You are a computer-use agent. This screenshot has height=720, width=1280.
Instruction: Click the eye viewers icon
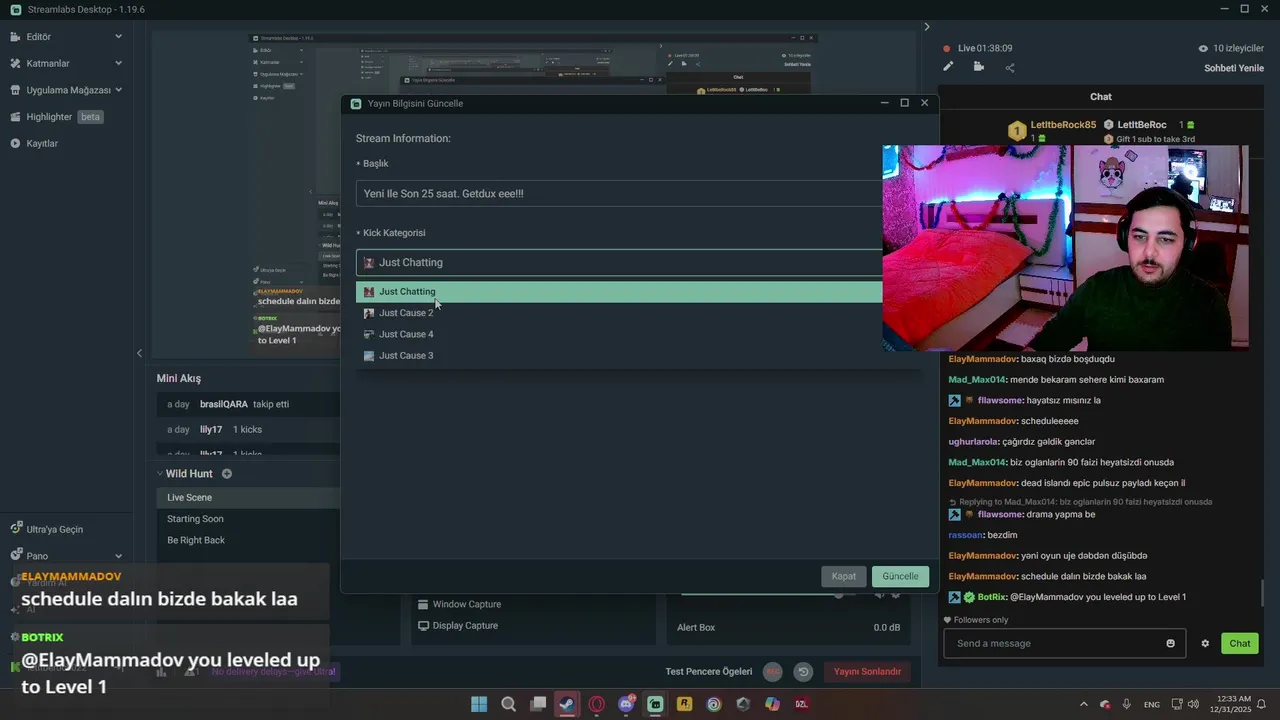[1203, 48]
